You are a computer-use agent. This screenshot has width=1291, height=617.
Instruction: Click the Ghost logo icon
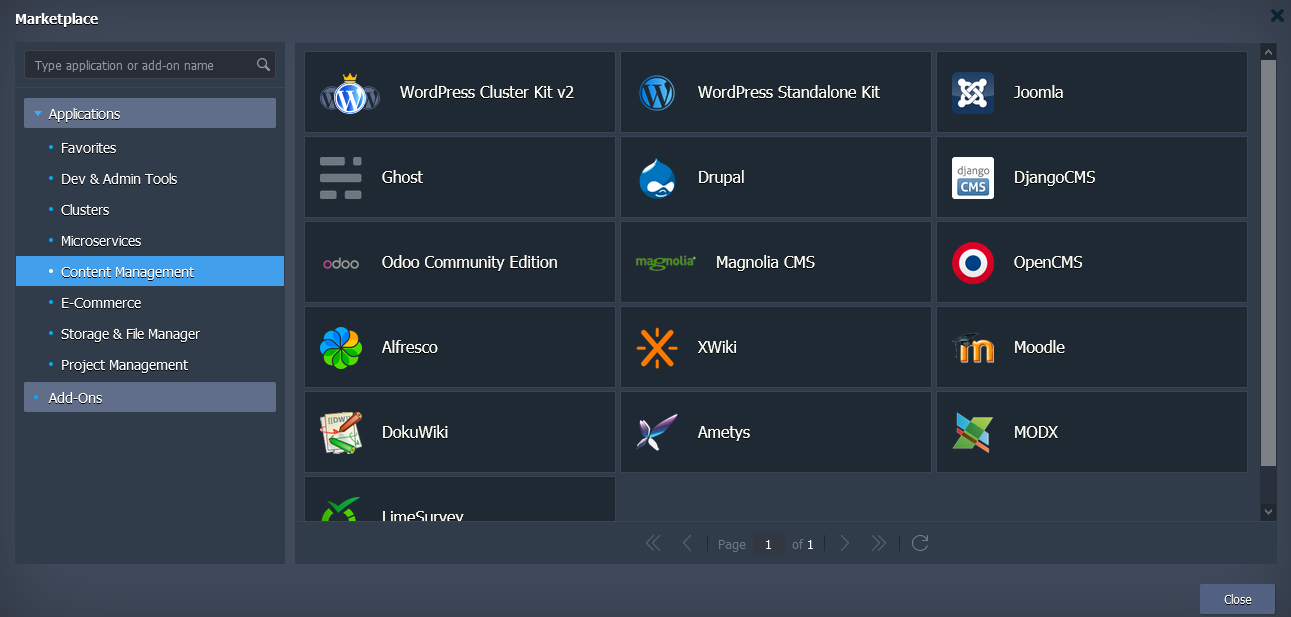click(341, 178)
